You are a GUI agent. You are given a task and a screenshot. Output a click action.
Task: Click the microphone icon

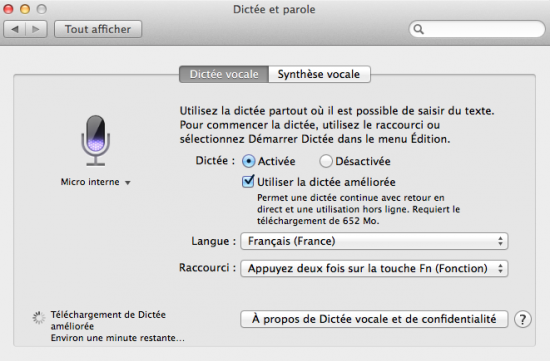coord(95,140)
